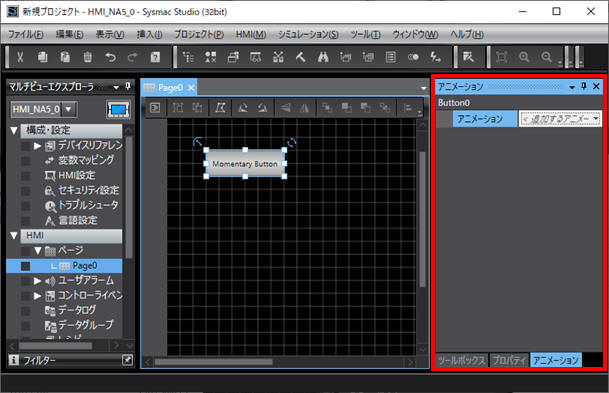Click the shapes toolbox toolbar icon
This screenshot has height=393, width=609.
click(211, 57)
